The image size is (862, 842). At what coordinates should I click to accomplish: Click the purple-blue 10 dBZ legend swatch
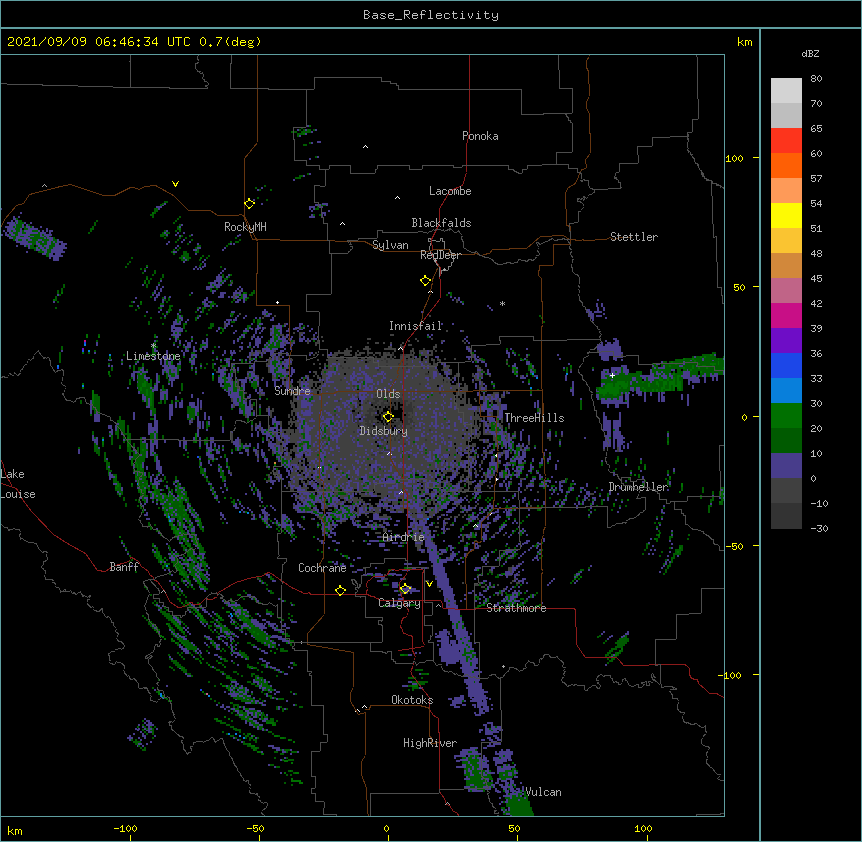786,466
